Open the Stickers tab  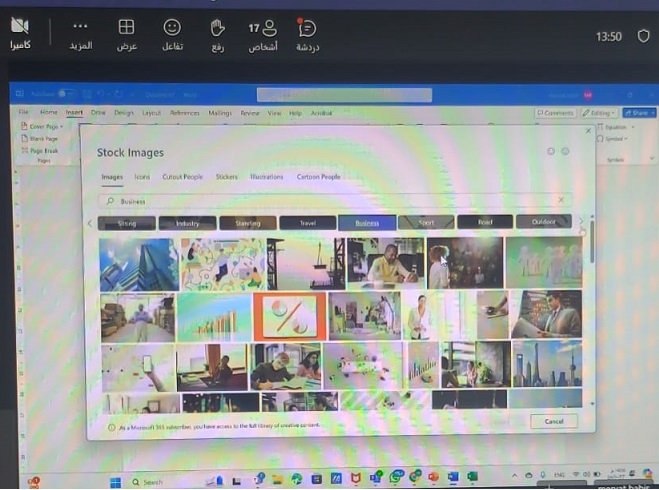[x=226, y=177]
